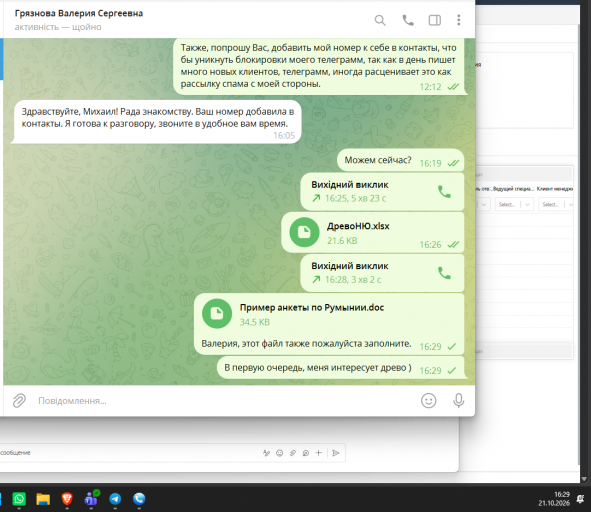
Task: Open the Ведущий специалист Select dropdown
Action: click(x=514, y=204)
